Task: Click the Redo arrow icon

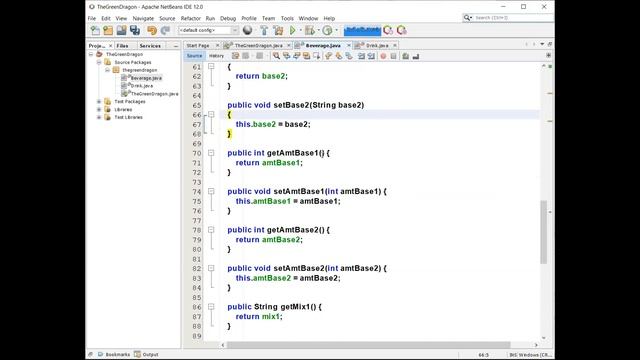Action: pos(165,30)
